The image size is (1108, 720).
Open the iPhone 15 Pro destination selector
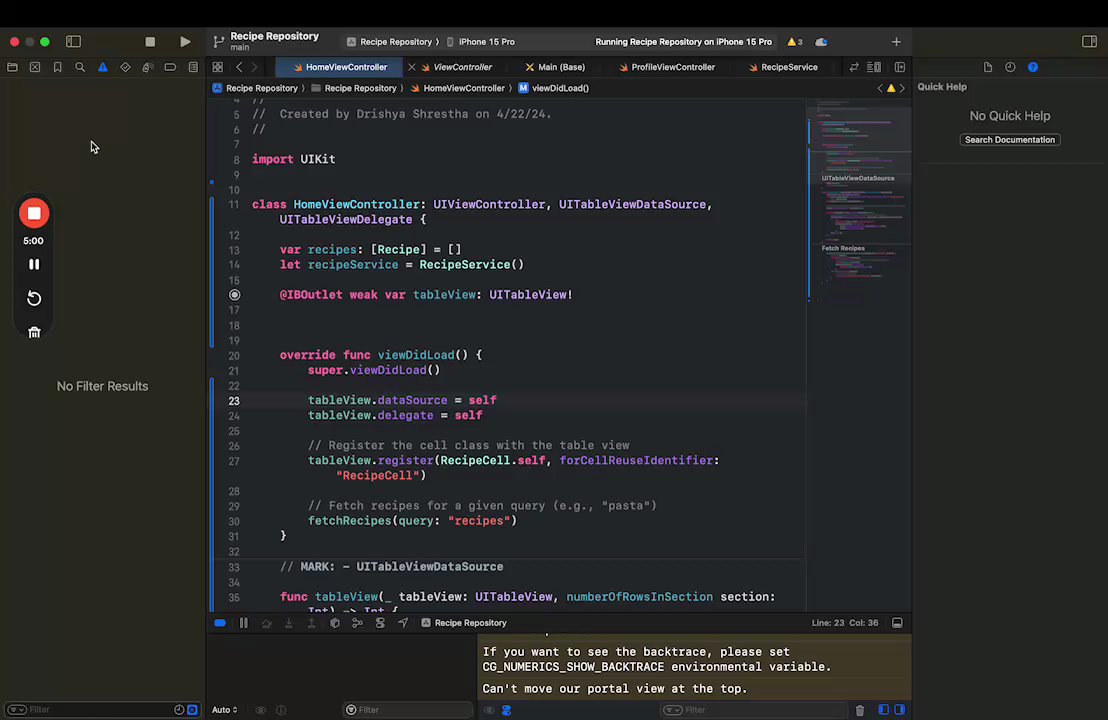pyautogui.click(x=486, y=42)
